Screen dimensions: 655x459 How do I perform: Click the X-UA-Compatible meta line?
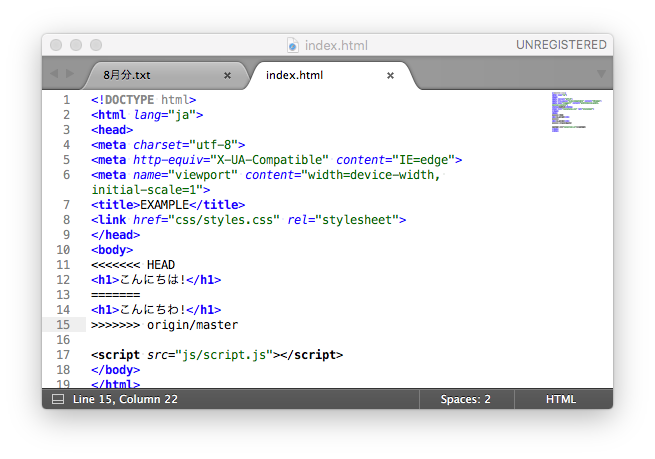point(277,160)
